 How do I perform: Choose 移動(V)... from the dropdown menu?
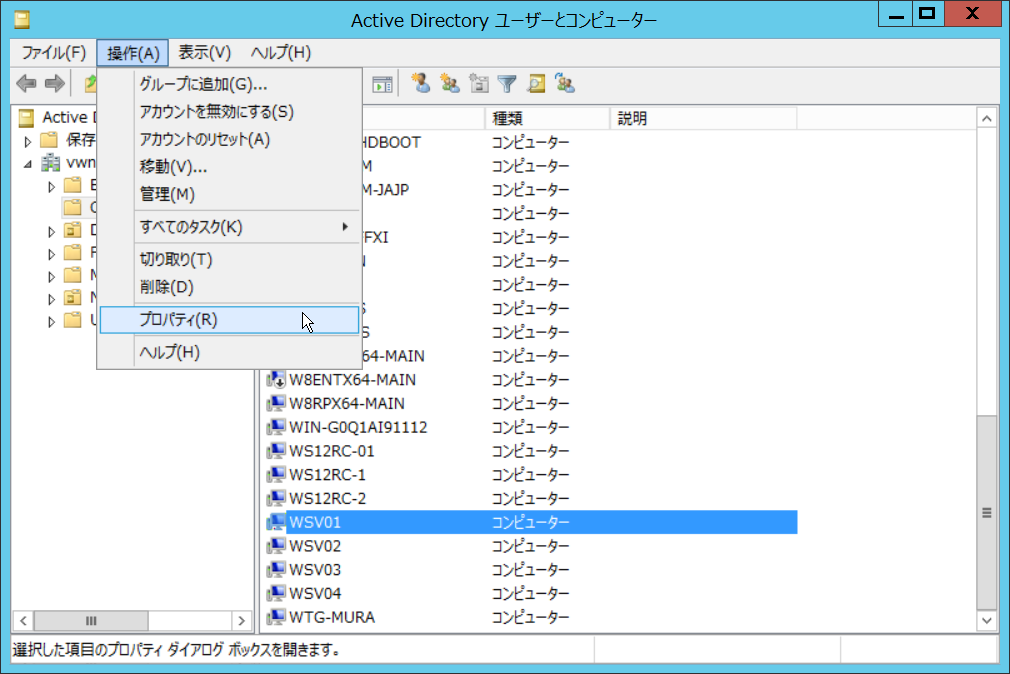pyautogui.click(x=229, y=168)
